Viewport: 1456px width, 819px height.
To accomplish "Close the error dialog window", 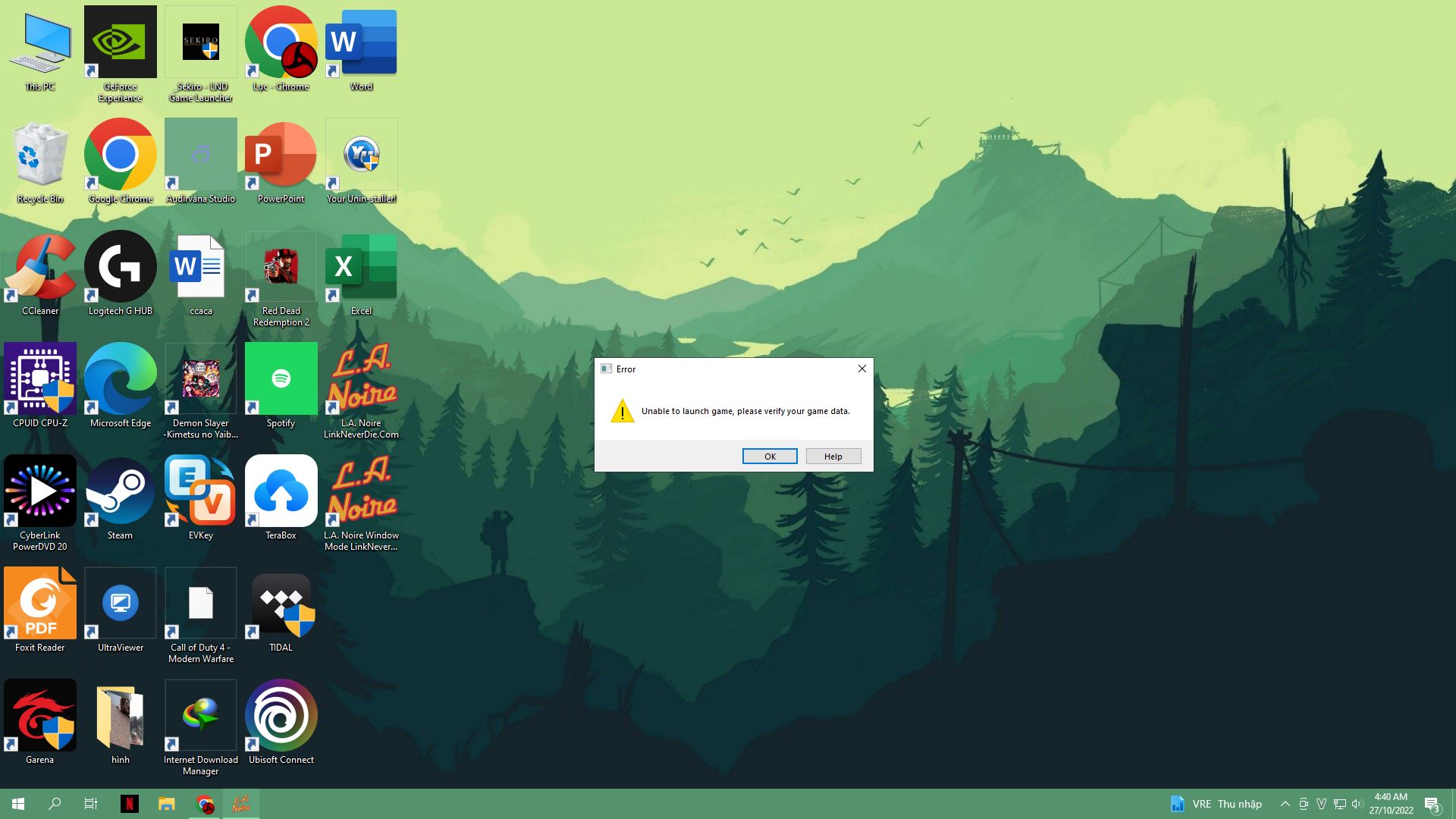I will (861, 369).
